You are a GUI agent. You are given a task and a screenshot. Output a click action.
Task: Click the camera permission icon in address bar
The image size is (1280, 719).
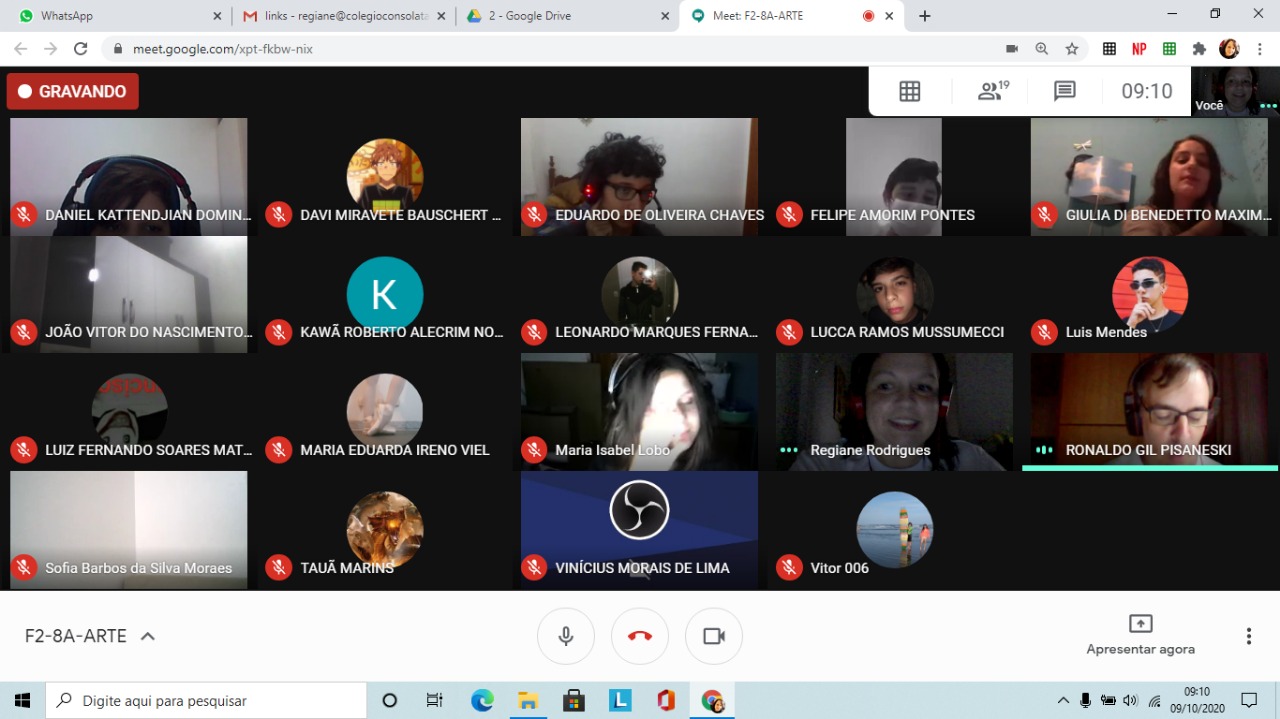1012,48
